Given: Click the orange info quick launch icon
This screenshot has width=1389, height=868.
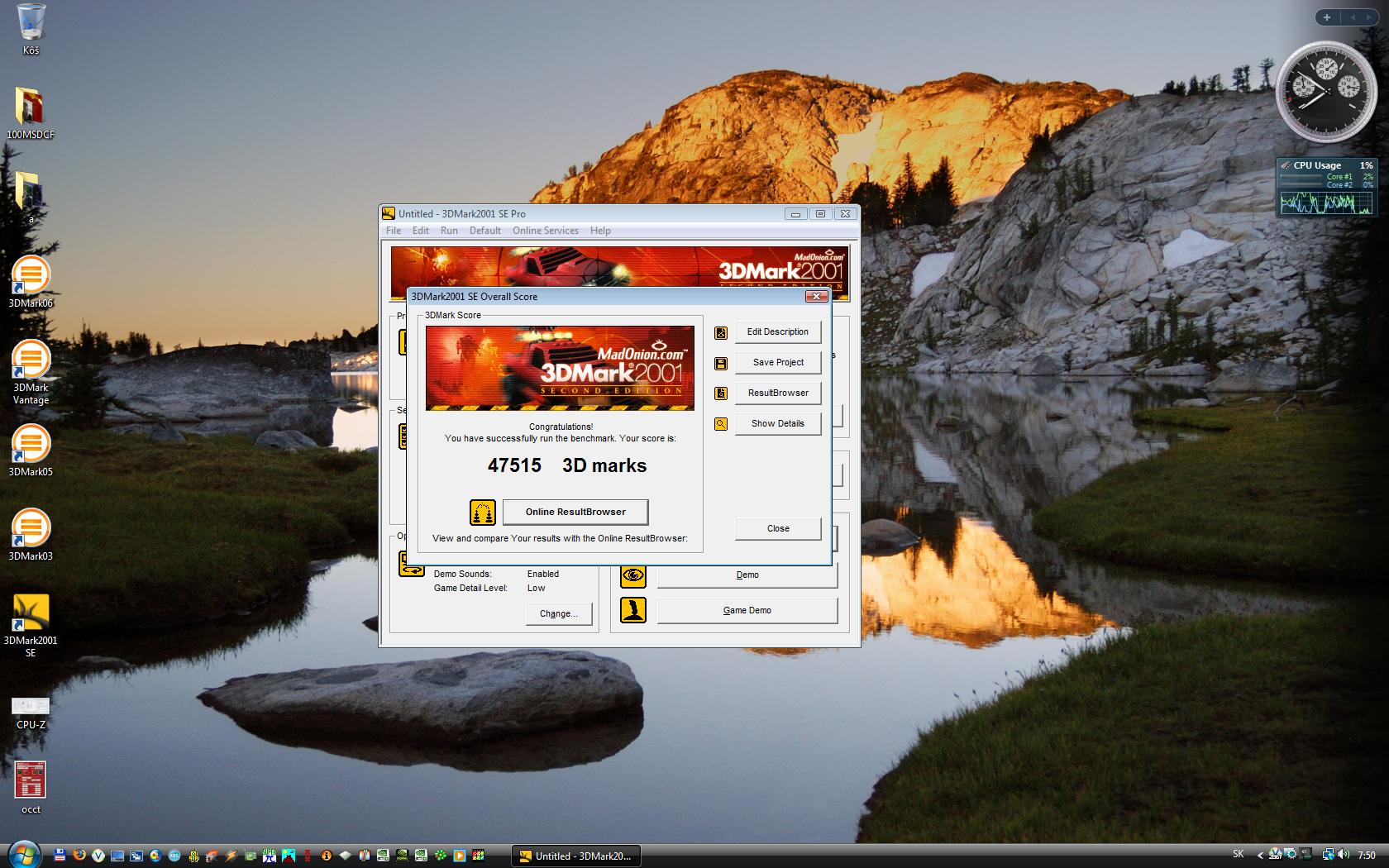Looking at the screenshot, I should pyautogui.click(x=326, y=856).
